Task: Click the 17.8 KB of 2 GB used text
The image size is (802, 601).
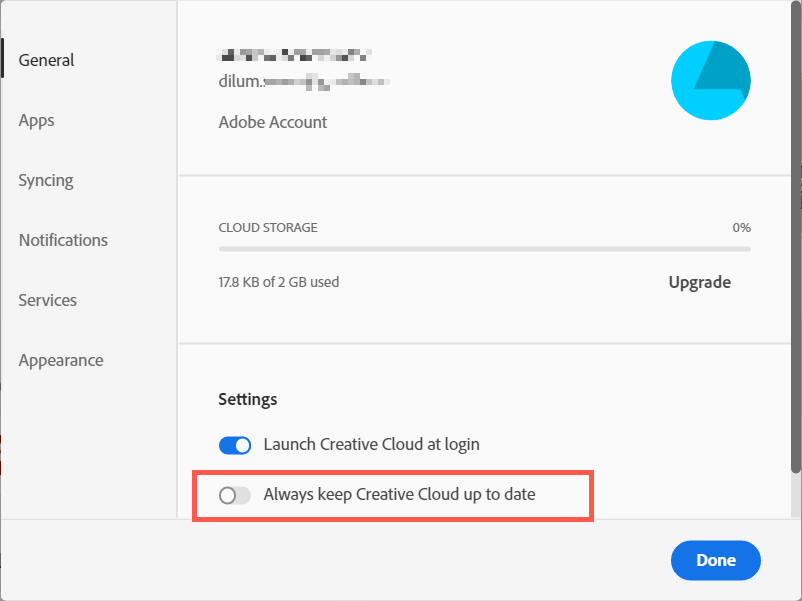Action: [x=279, y=282]
